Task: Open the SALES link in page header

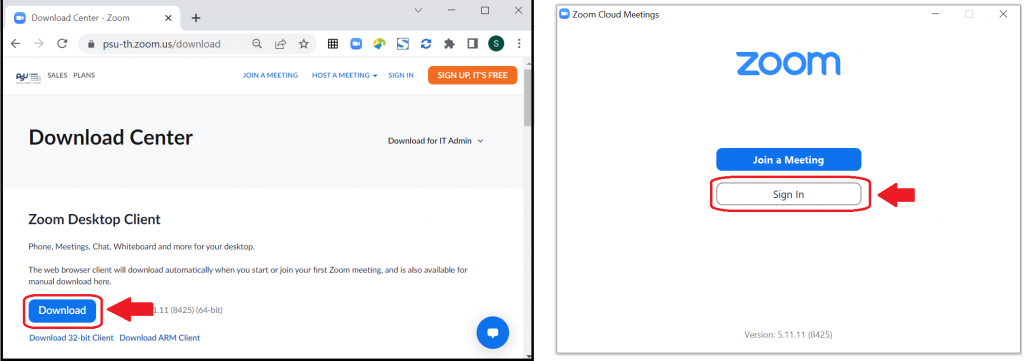Action: (57, 76)
